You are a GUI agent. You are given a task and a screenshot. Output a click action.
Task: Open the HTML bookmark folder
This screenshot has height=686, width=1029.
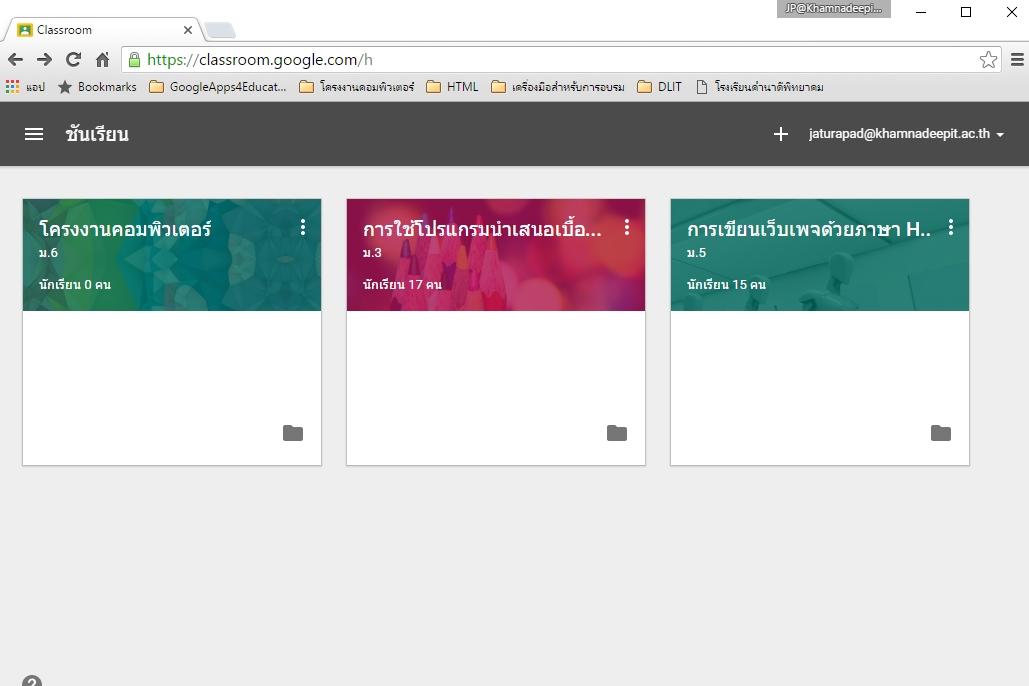click(x=452, y=87)
